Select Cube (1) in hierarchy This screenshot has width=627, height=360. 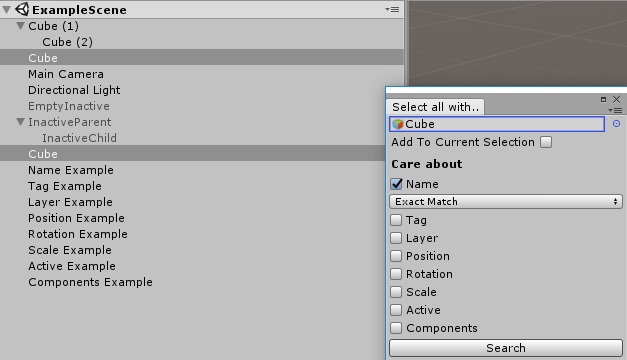(x=54, y=26)
